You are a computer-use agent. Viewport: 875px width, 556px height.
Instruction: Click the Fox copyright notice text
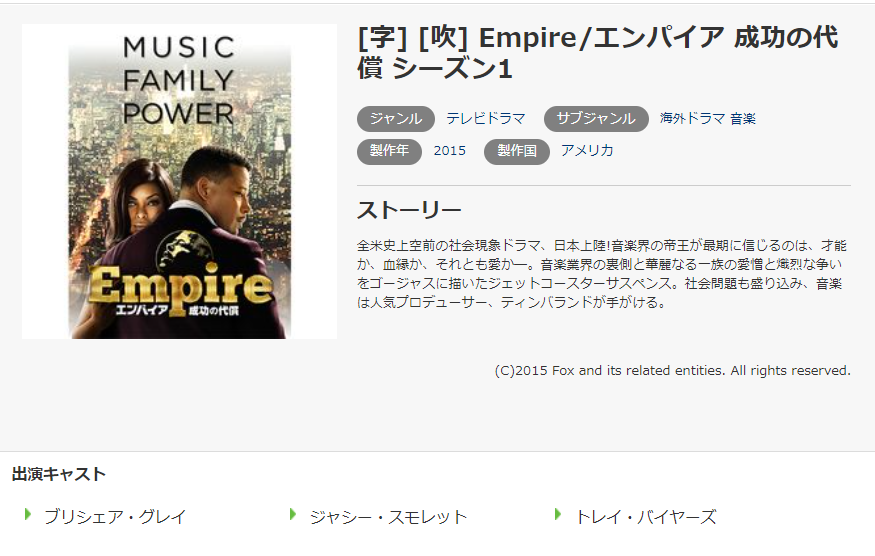pos(672,371)
